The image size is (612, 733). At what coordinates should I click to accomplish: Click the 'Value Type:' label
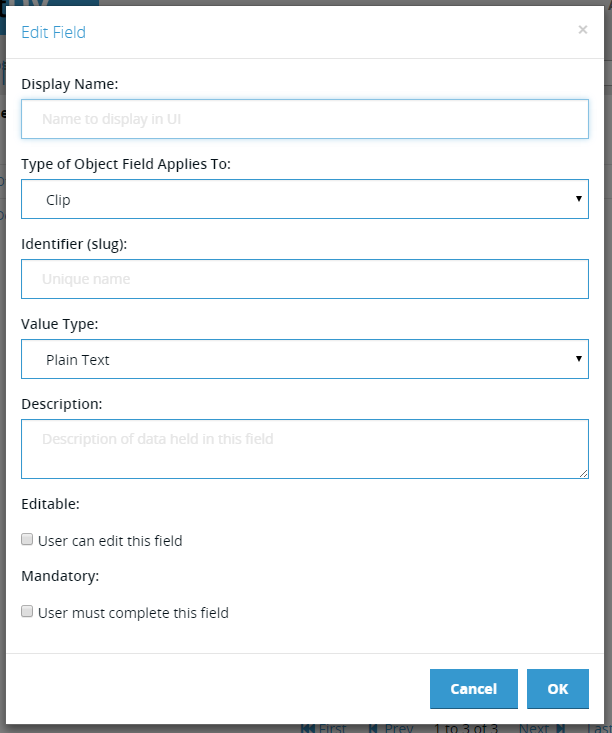pos(60,324)
